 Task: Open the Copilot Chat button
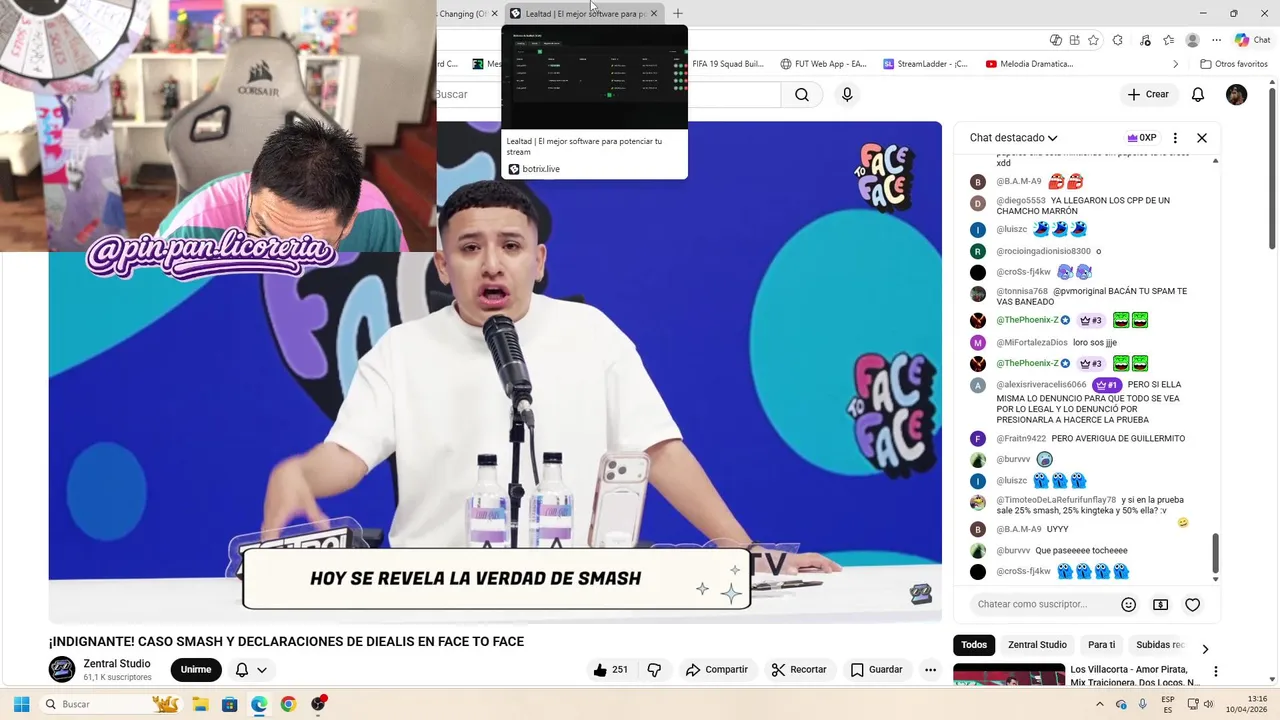point(1252,40)
